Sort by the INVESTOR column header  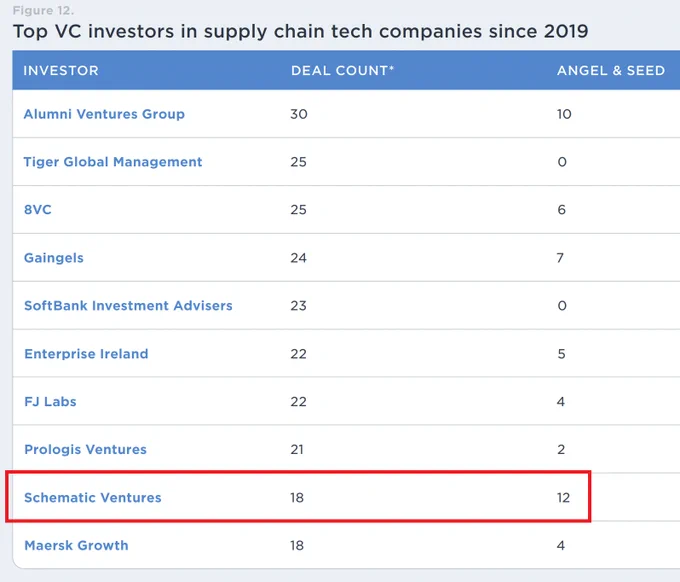(61, 70)
